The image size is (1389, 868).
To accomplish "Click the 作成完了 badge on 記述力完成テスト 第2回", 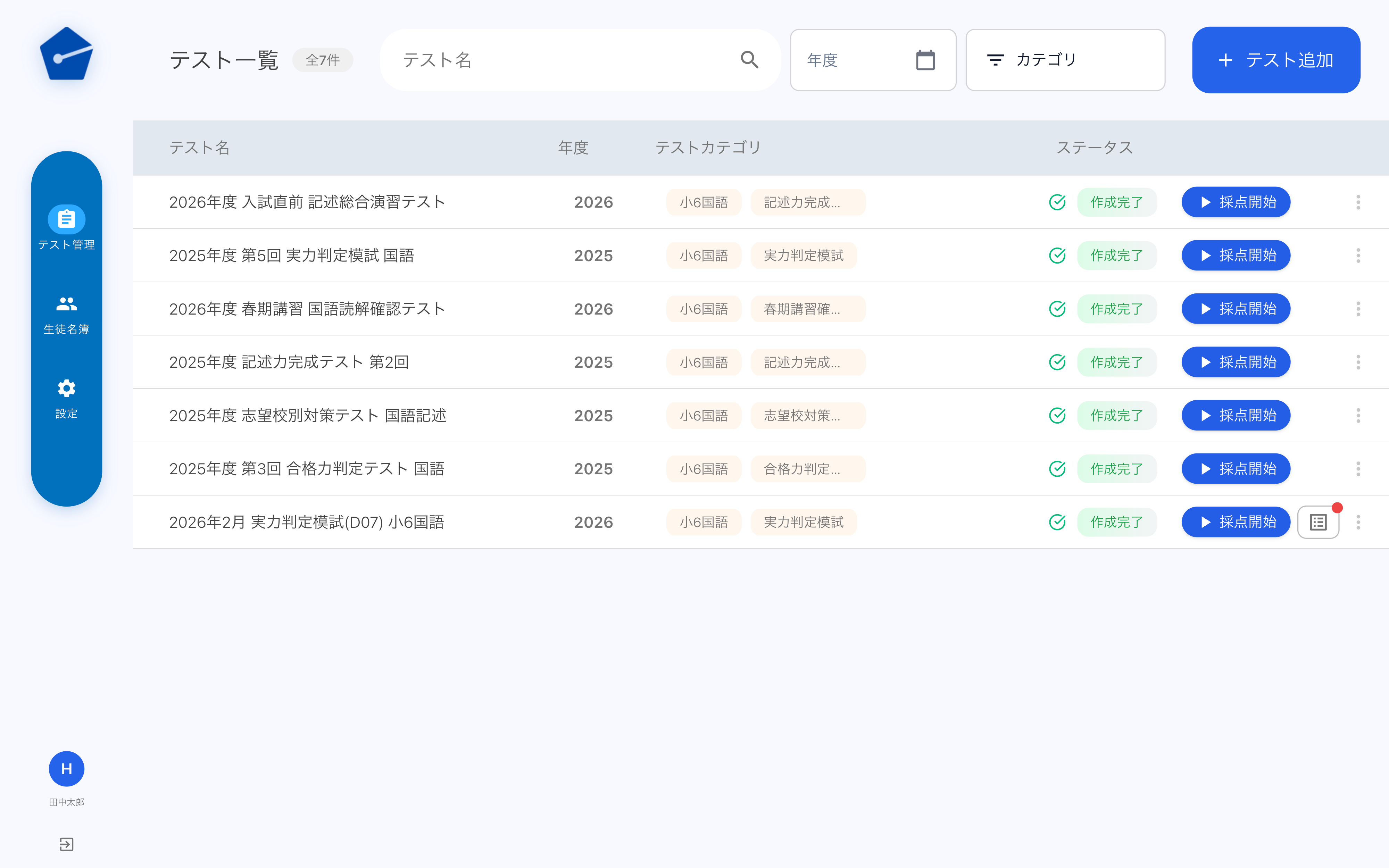I will (x=1116, y=362).
